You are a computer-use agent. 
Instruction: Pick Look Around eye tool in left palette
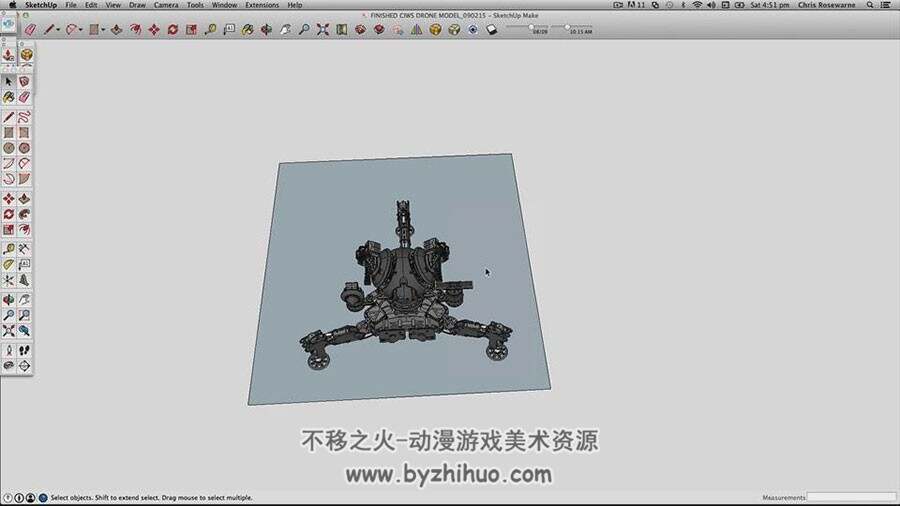point(9,366)
